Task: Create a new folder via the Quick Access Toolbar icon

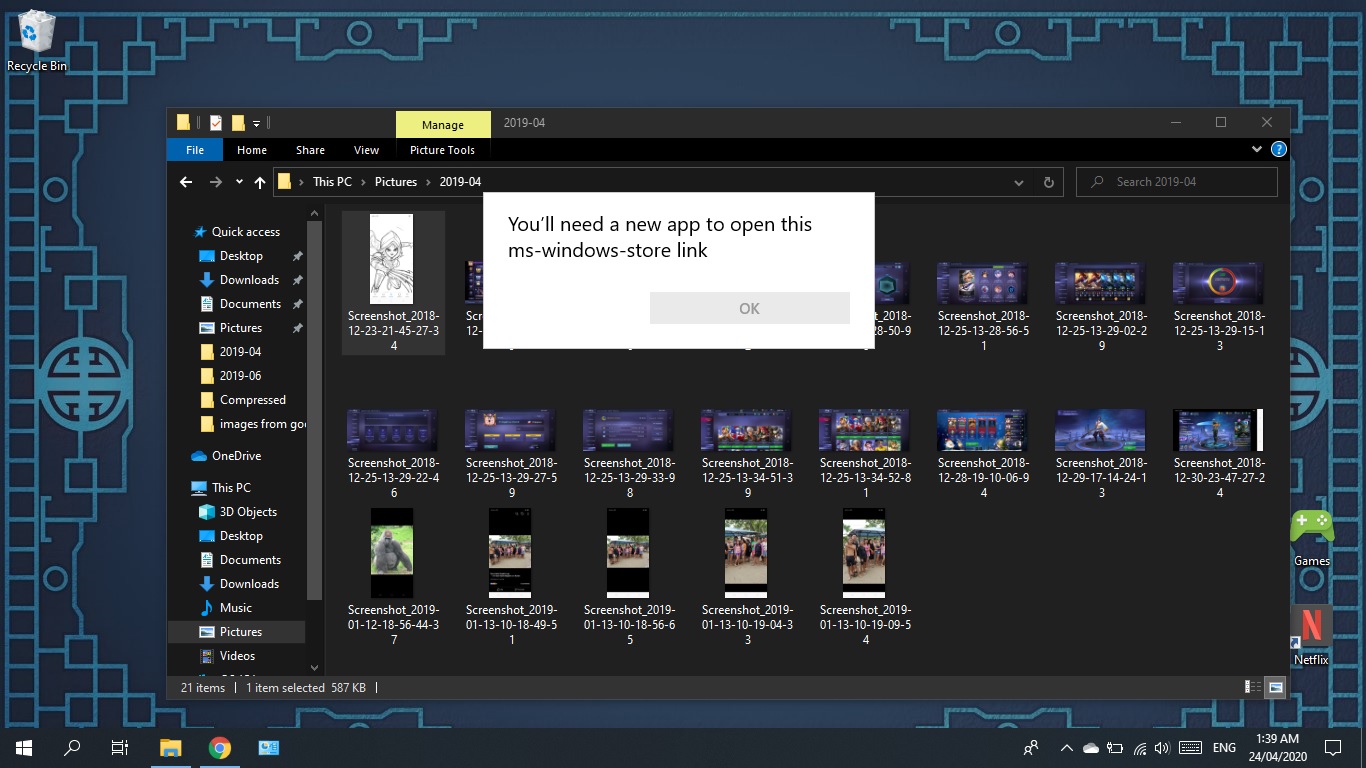Action: click(237, 122)
